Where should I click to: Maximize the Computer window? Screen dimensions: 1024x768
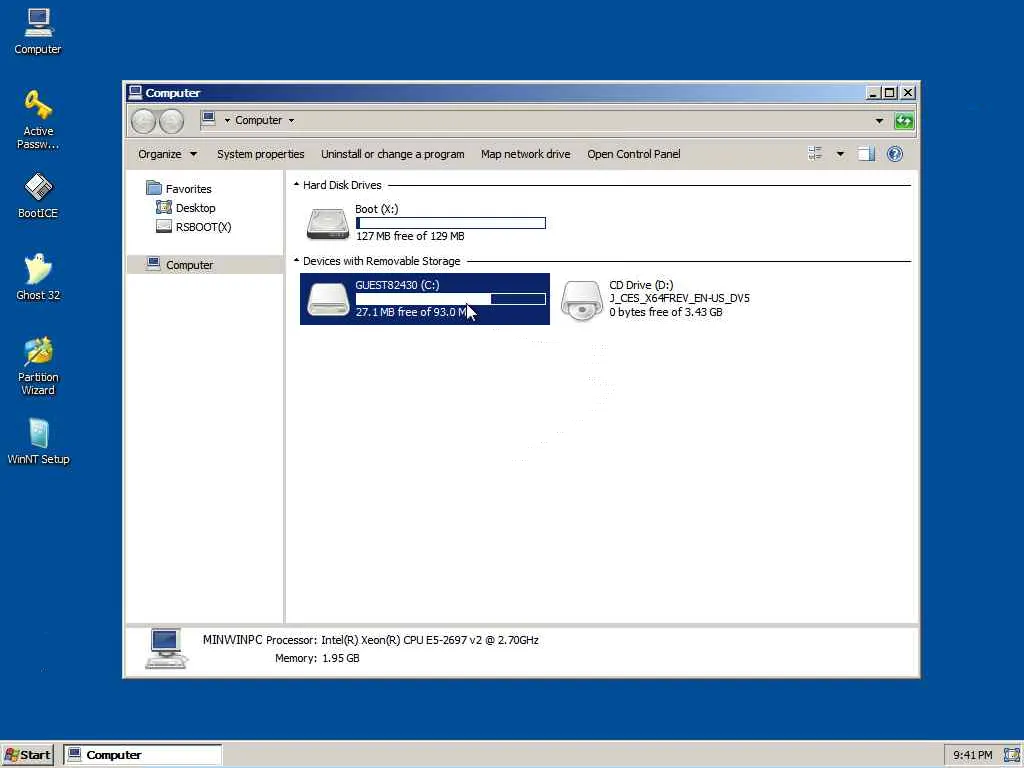point(889,93)
